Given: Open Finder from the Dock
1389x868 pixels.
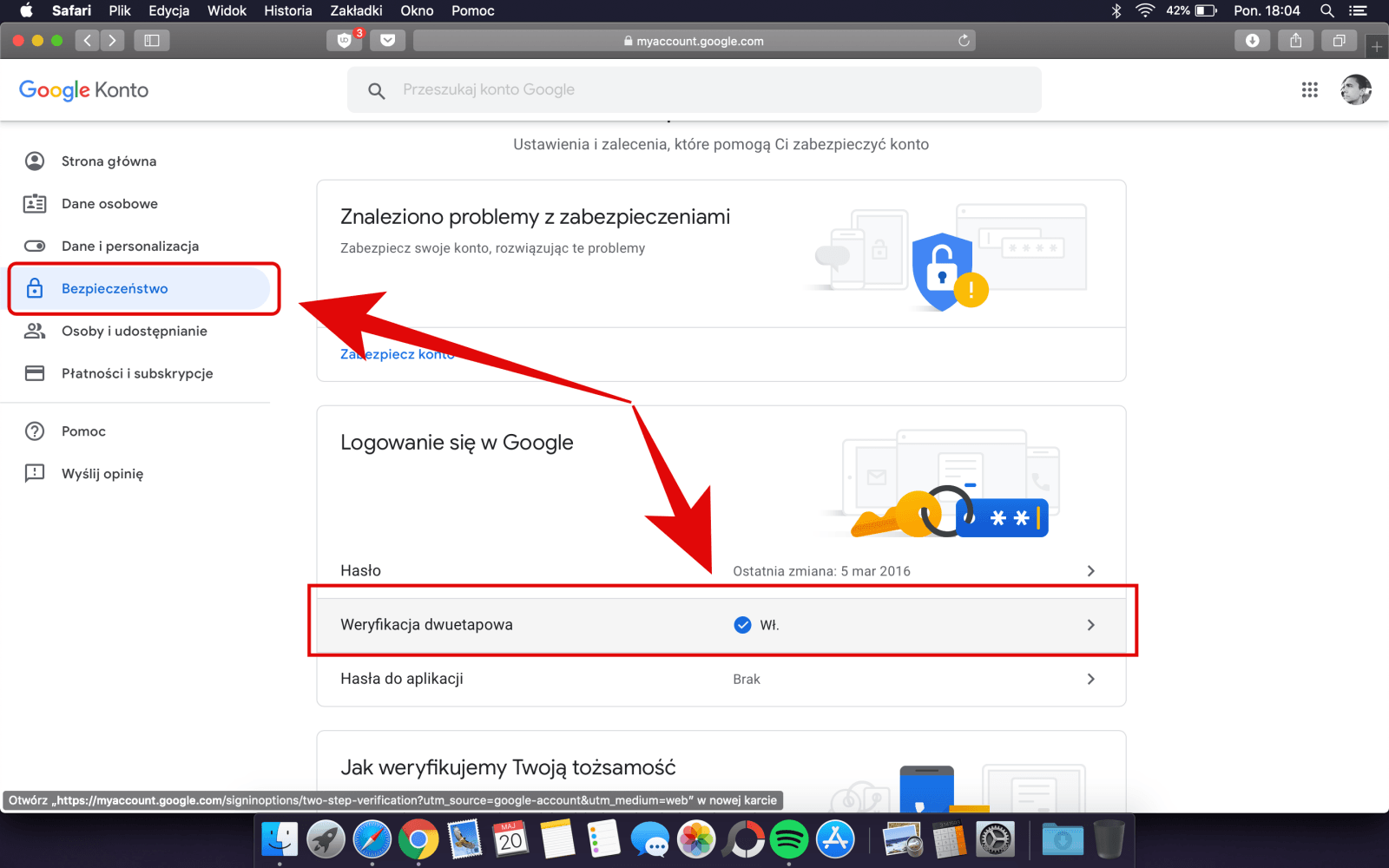Looking at the screenshot, I should [280, 839].
